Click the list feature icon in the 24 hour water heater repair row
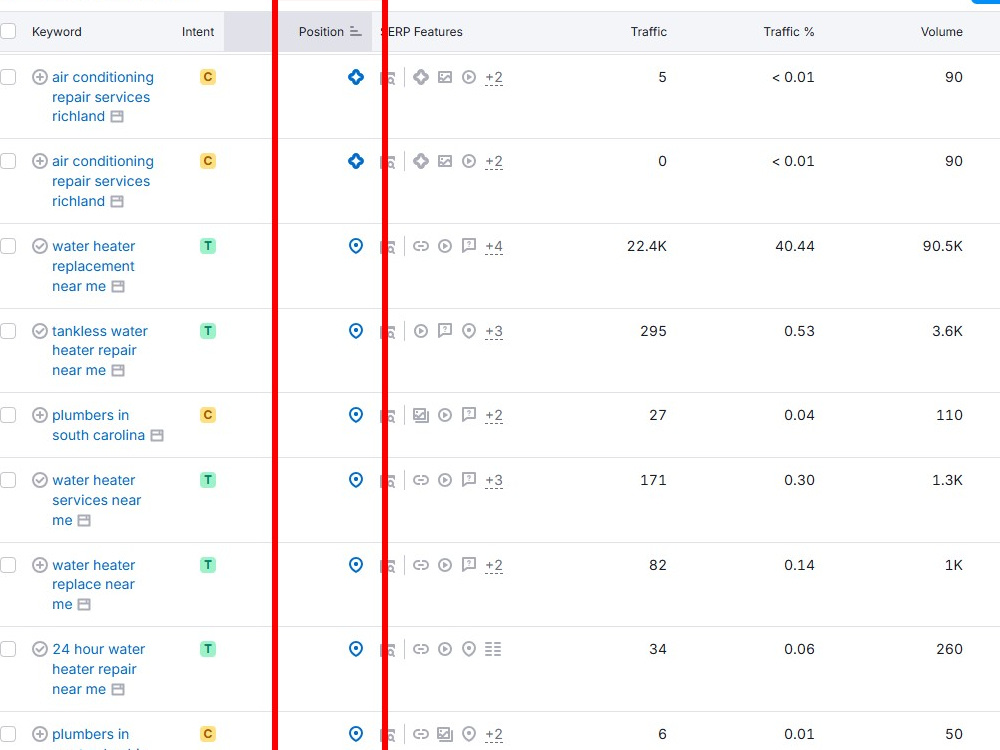Viewport: 1000px width, 750px height. click(493, 649)
